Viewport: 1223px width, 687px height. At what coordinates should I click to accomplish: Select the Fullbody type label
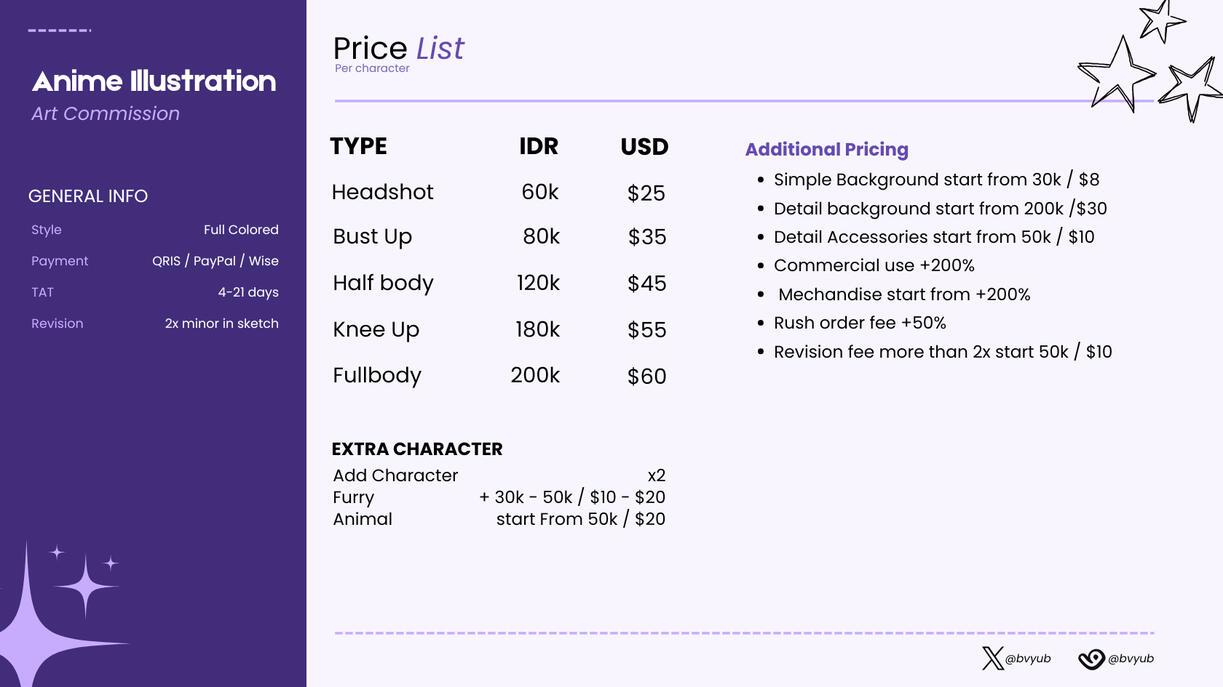click(x=377, y=376)
